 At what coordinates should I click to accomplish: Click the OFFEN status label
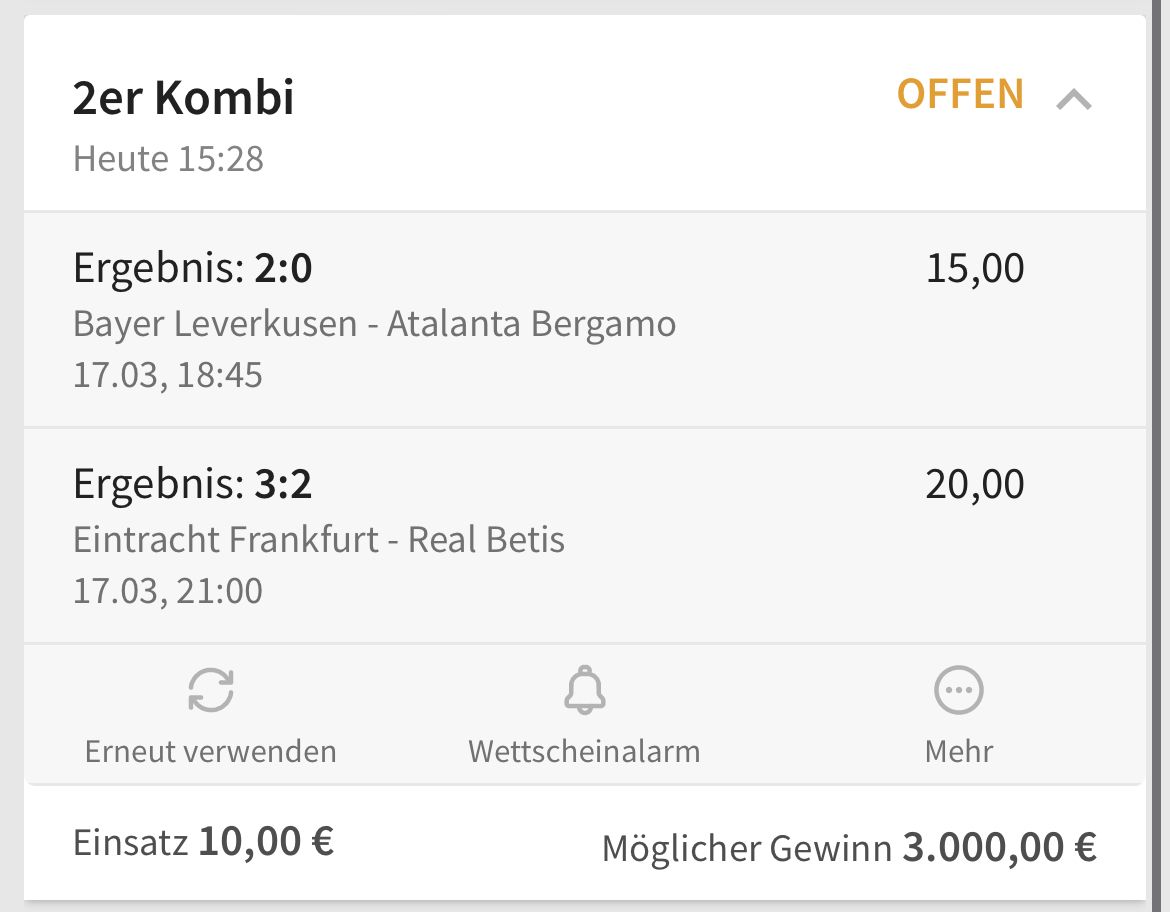(x=960, y=94)
